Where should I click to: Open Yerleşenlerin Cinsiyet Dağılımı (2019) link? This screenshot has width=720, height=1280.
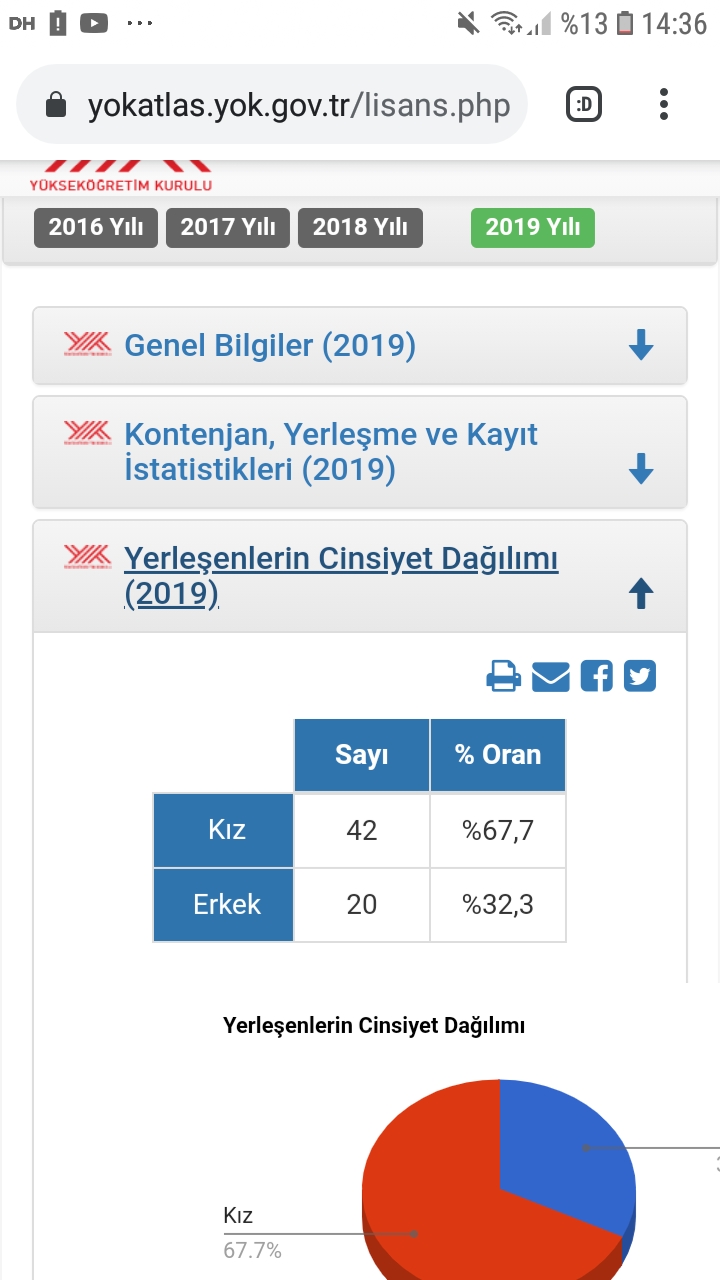coord(341,577)
